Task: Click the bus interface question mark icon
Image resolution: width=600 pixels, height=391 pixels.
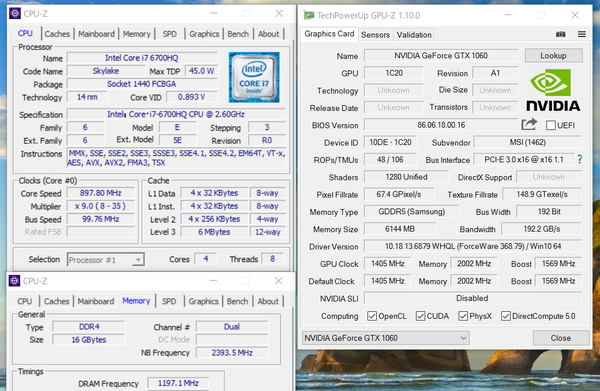Action: 580,160
